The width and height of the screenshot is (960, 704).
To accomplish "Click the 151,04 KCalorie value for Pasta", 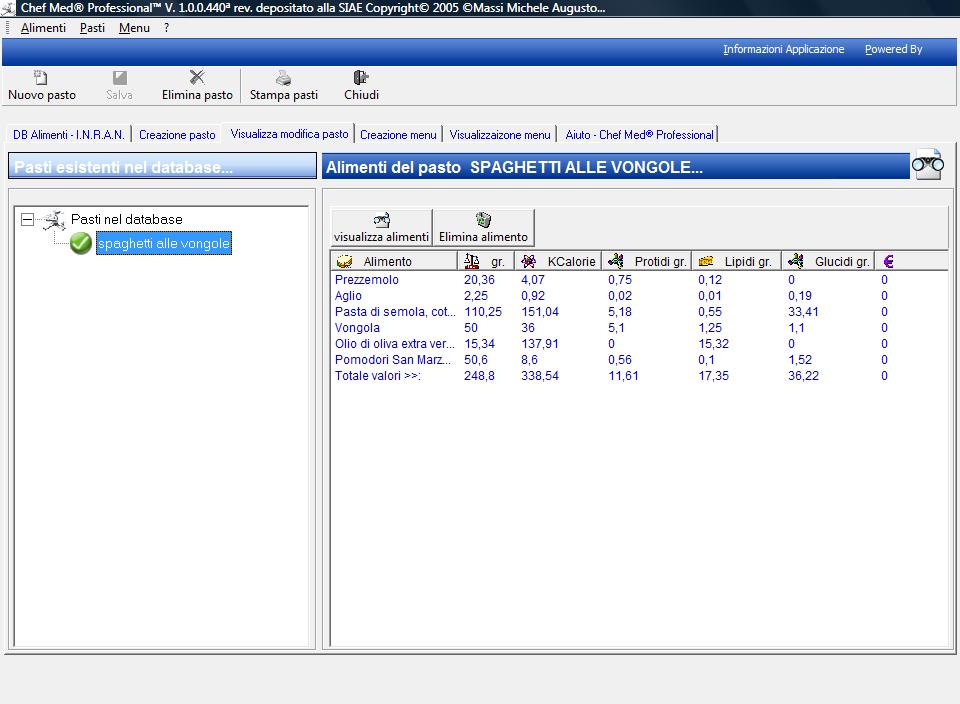I will coord(540,312).
